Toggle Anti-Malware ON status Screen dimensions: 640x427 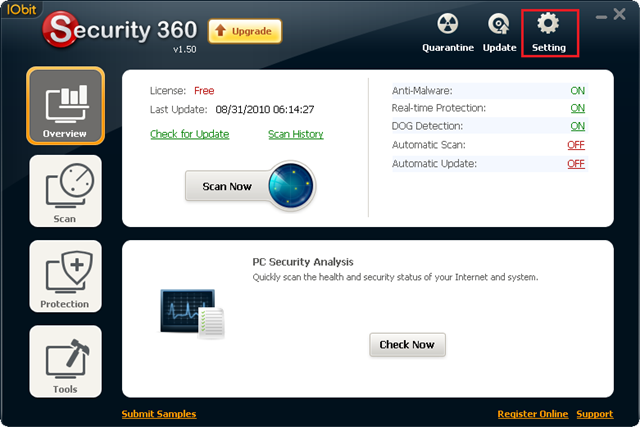point(578,91)
